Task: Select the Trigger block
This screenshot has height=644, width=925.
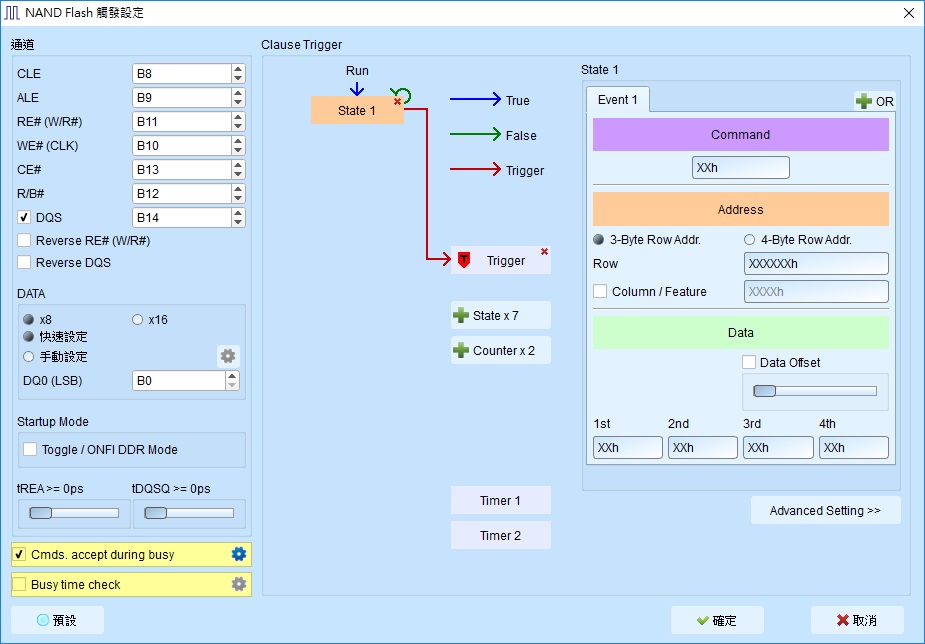Action: 501,260
